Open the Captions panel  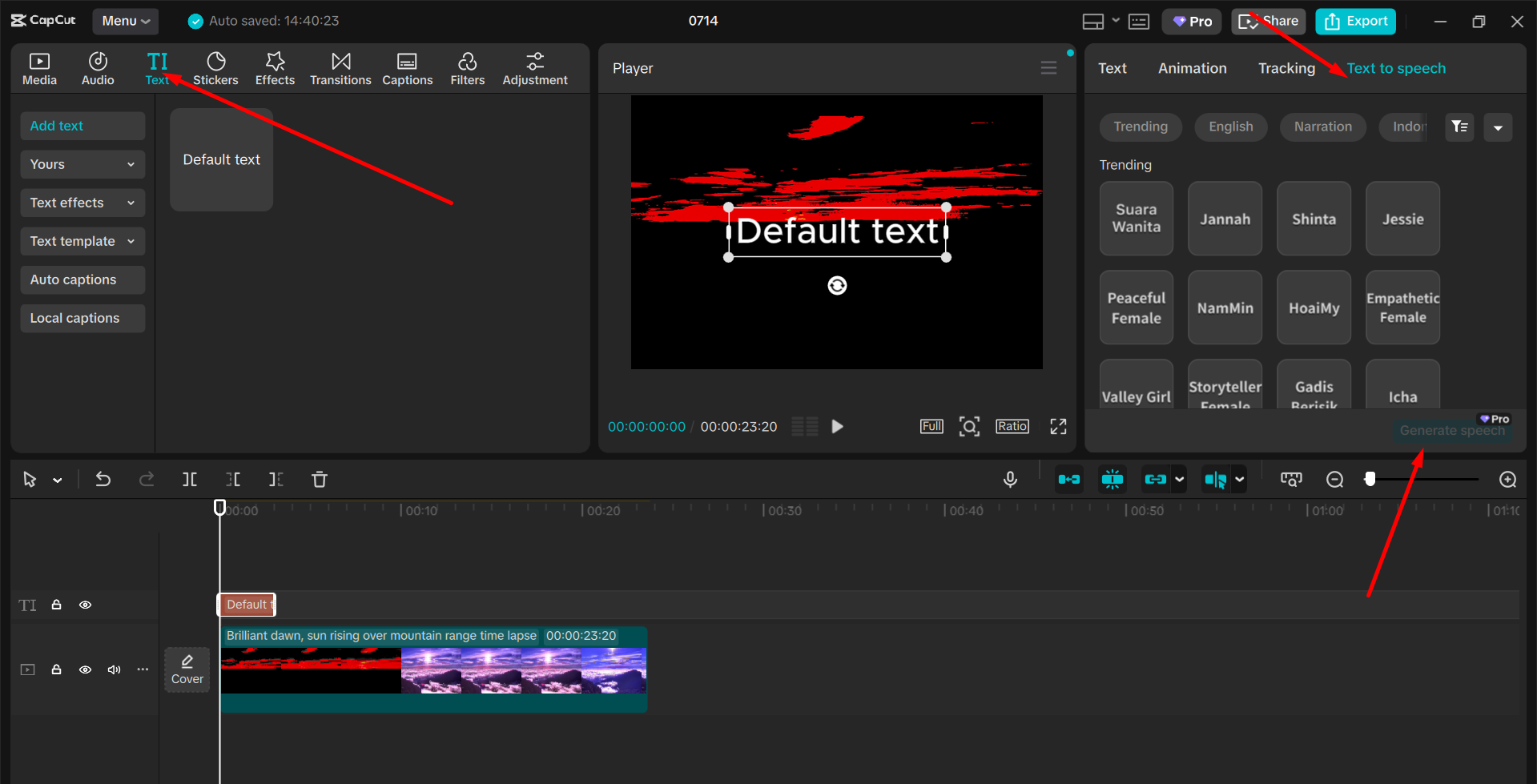click(407, 69)
